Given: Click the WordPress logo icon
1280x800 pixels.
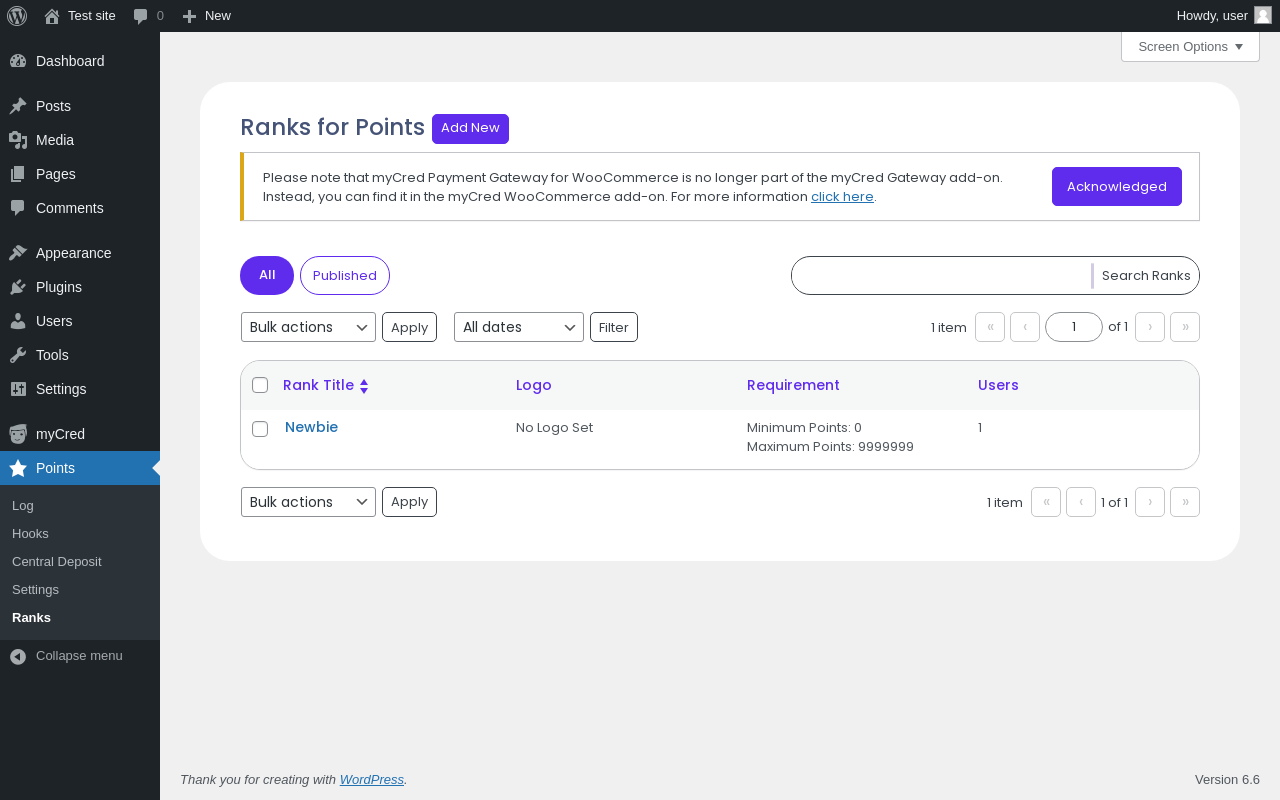Looking at the screenshot, I should 17,16.
